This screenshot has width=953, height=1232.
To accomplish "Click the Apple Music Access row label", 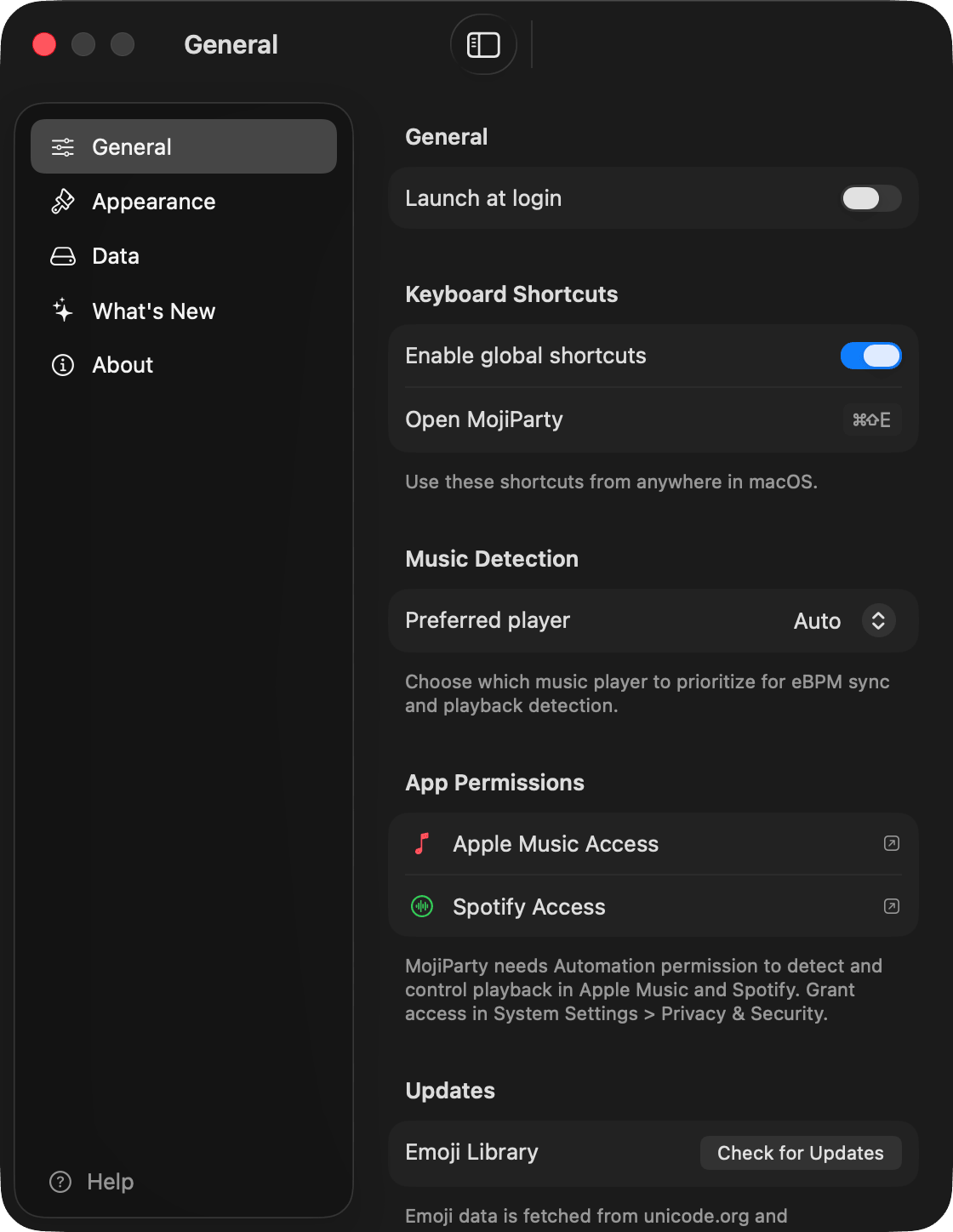I will [556, 844].
